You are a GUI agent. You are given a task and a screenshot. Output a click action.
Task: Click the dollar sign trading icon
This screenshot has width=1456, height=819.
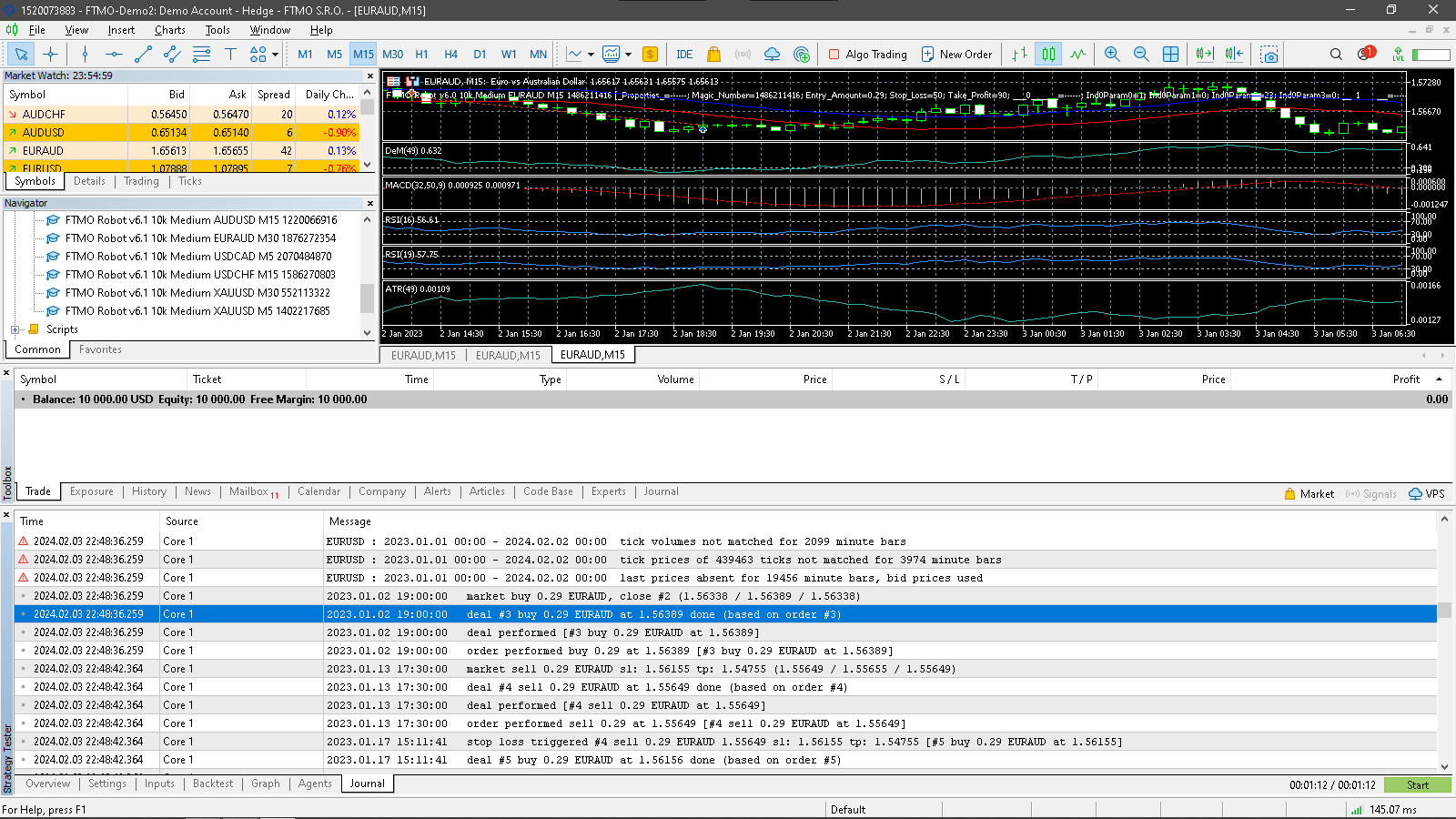coord(650,54)
